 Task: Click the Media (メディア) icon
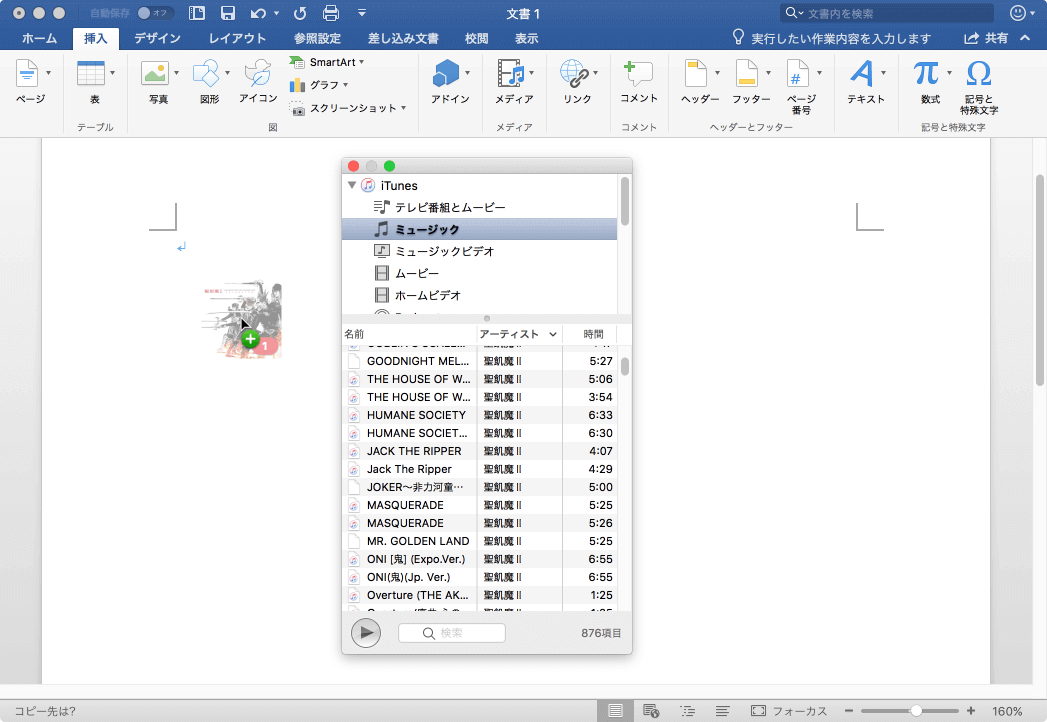(511, 73)
